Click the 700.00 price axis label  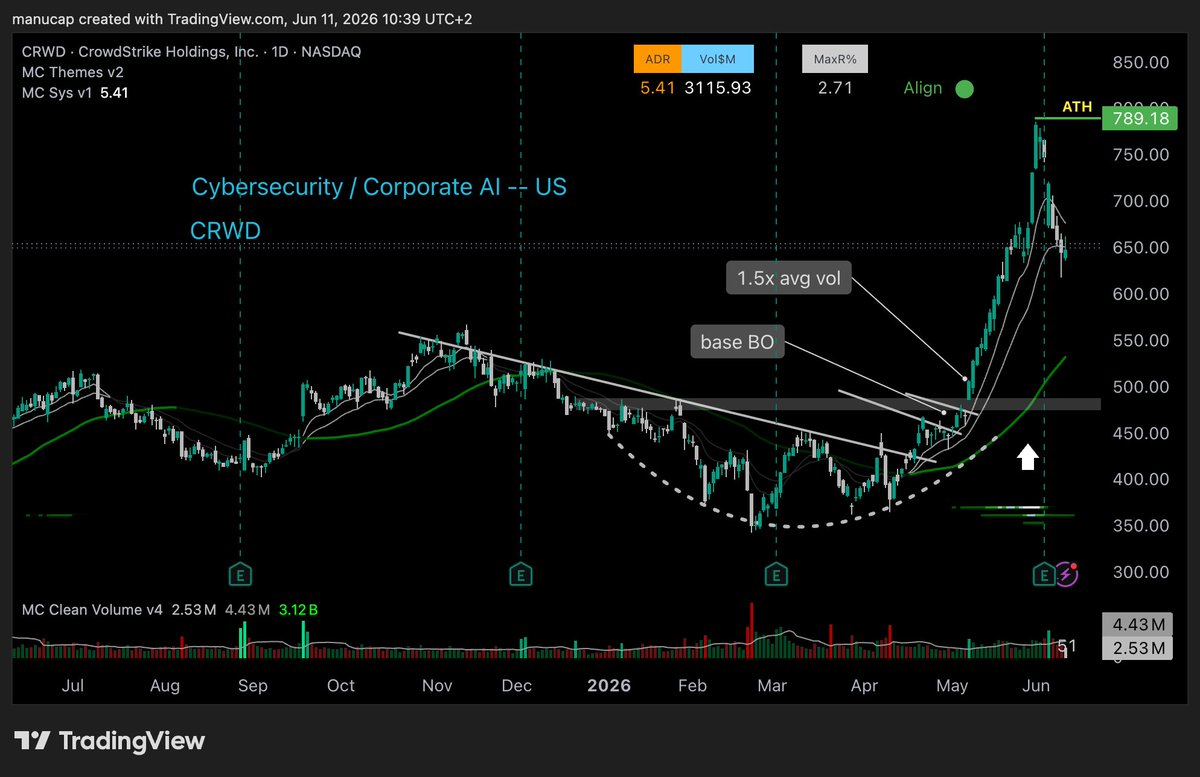tap(1141, 201)
